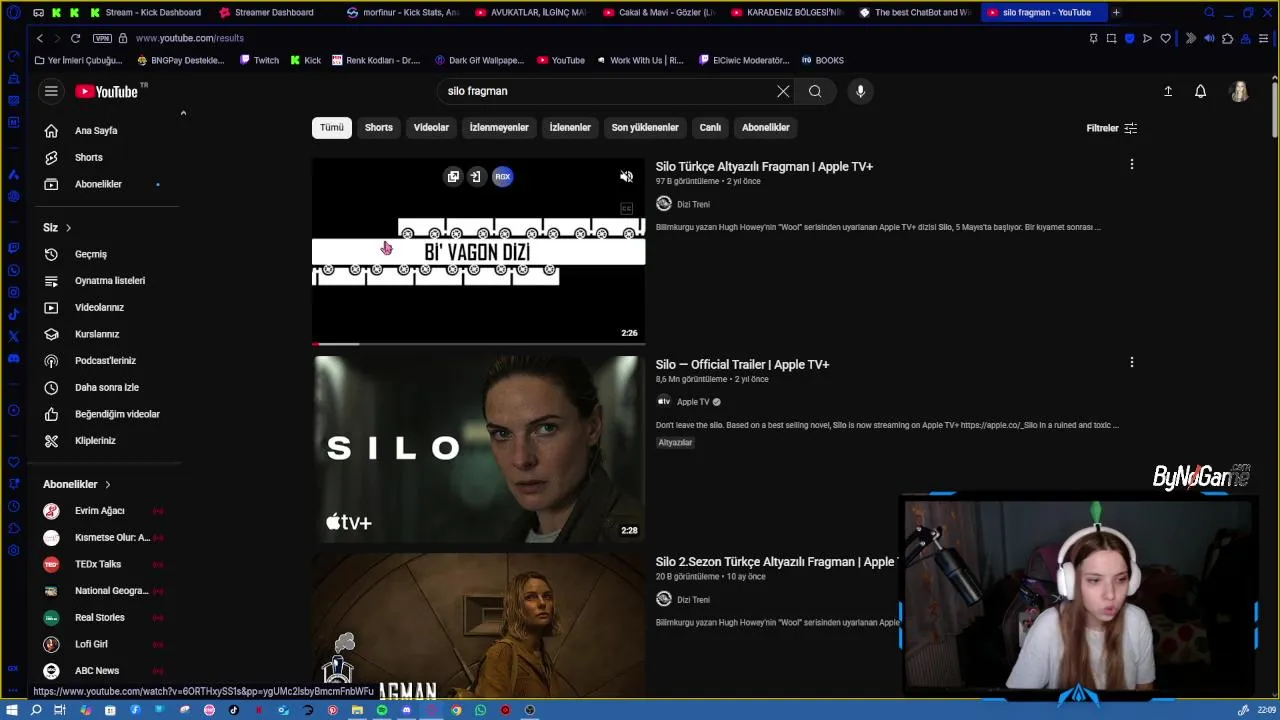Open Silo — Official Trailer title link
The height and width of the screenshot is (720, 1280).
point(742,364)
